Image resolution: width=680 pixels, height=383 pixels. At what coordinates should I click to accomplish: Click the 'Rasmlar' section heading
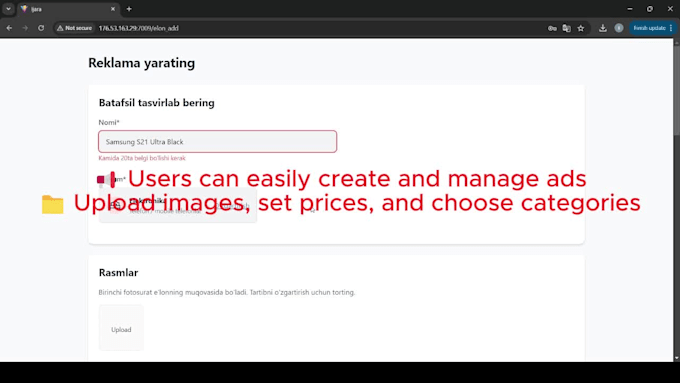point(118,272)
